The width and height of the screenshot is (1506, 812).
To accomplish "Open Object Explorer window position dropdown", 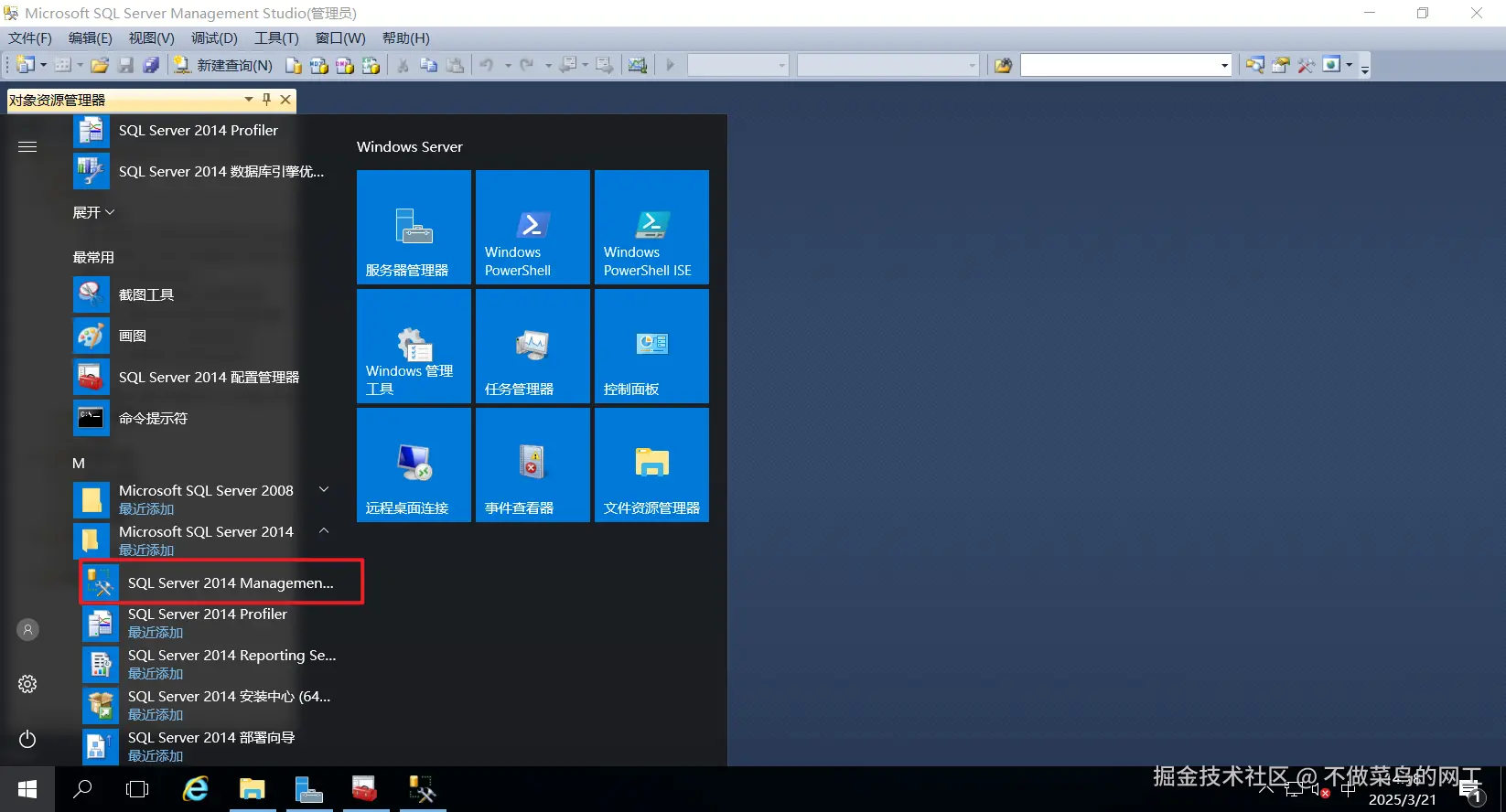I will 248,100.
